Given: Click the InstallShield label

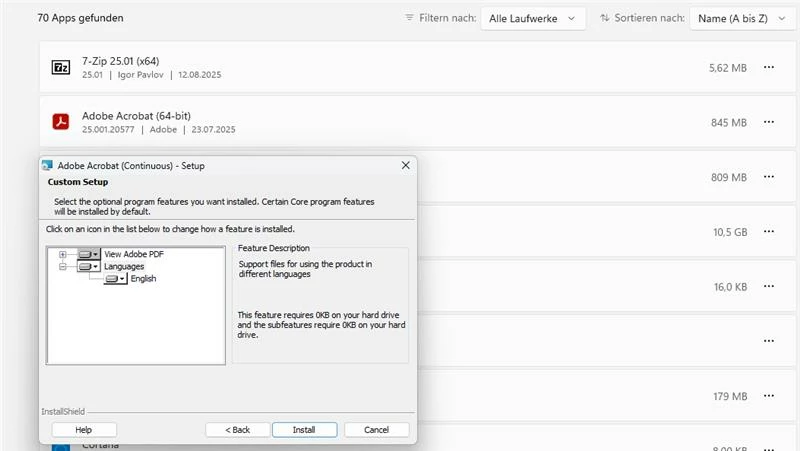Looking at the screenshot, I should [x=63, y=411].
